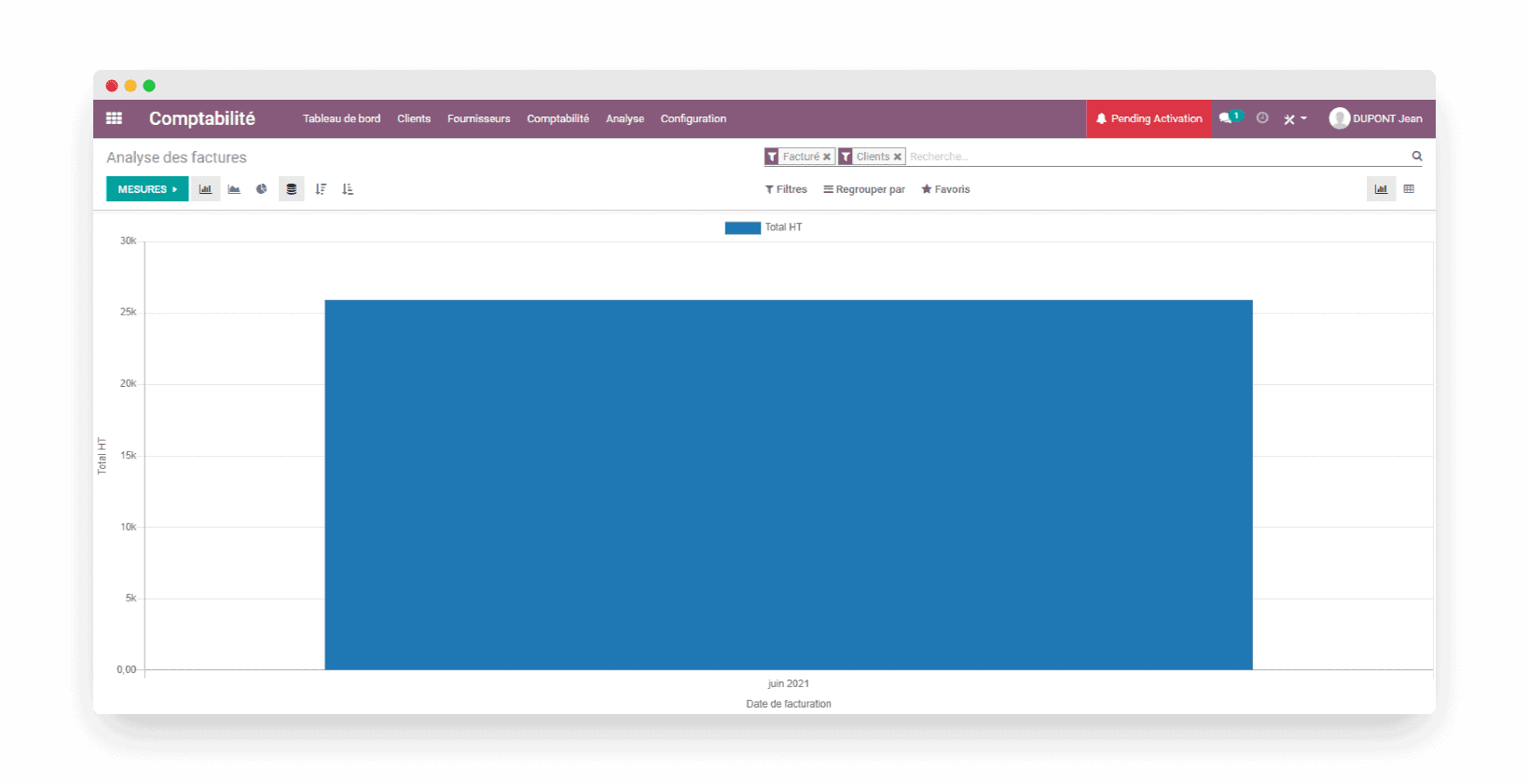This screenshot has height=784, width=1529.
Task: Open the Configuration menu
Action: tap(694, 118)
